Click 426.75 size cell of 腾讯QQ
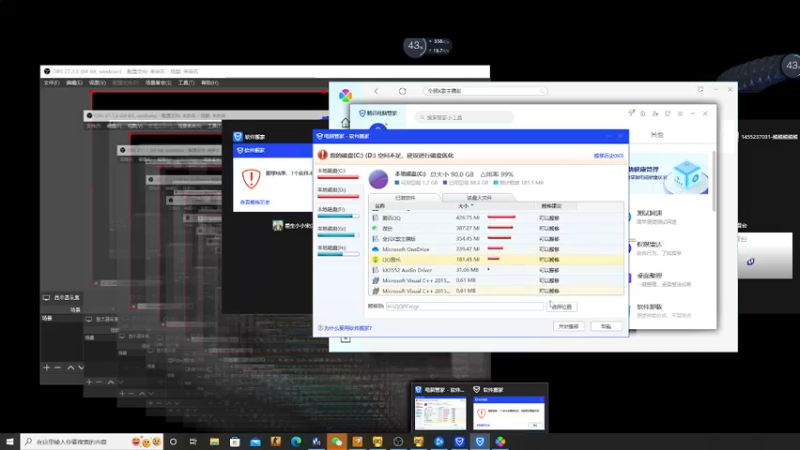Viewport: 800px width, 450px height. (x=467, y=218)
